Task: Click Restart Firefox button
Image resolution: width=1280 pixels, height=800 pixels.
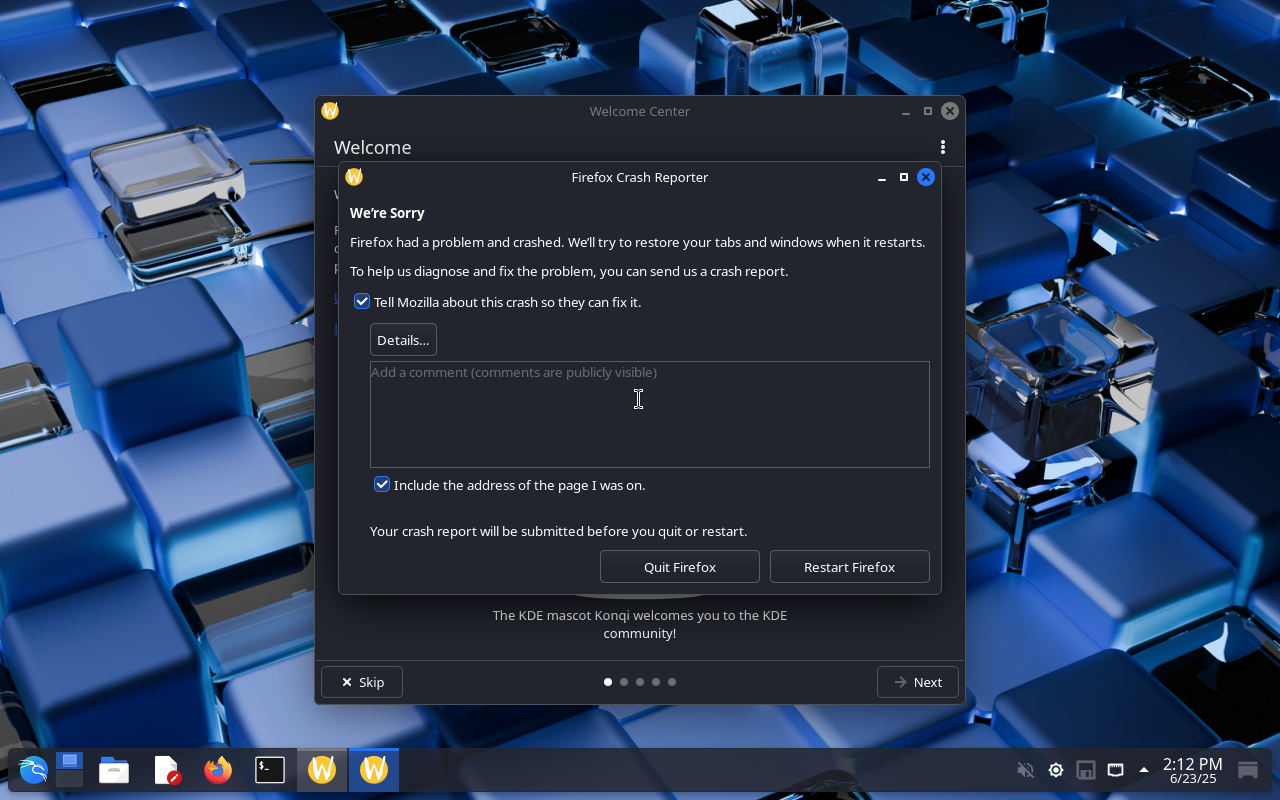Action: (850, 567)
